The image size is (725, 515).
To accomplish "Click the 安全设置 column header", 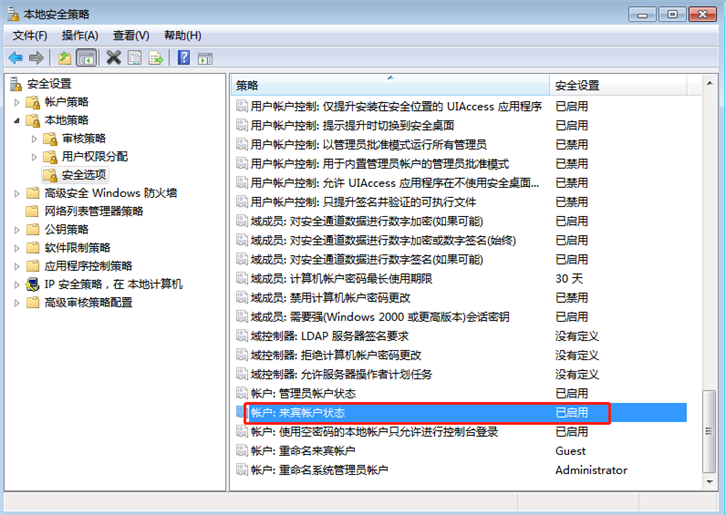I will (625, 85).
